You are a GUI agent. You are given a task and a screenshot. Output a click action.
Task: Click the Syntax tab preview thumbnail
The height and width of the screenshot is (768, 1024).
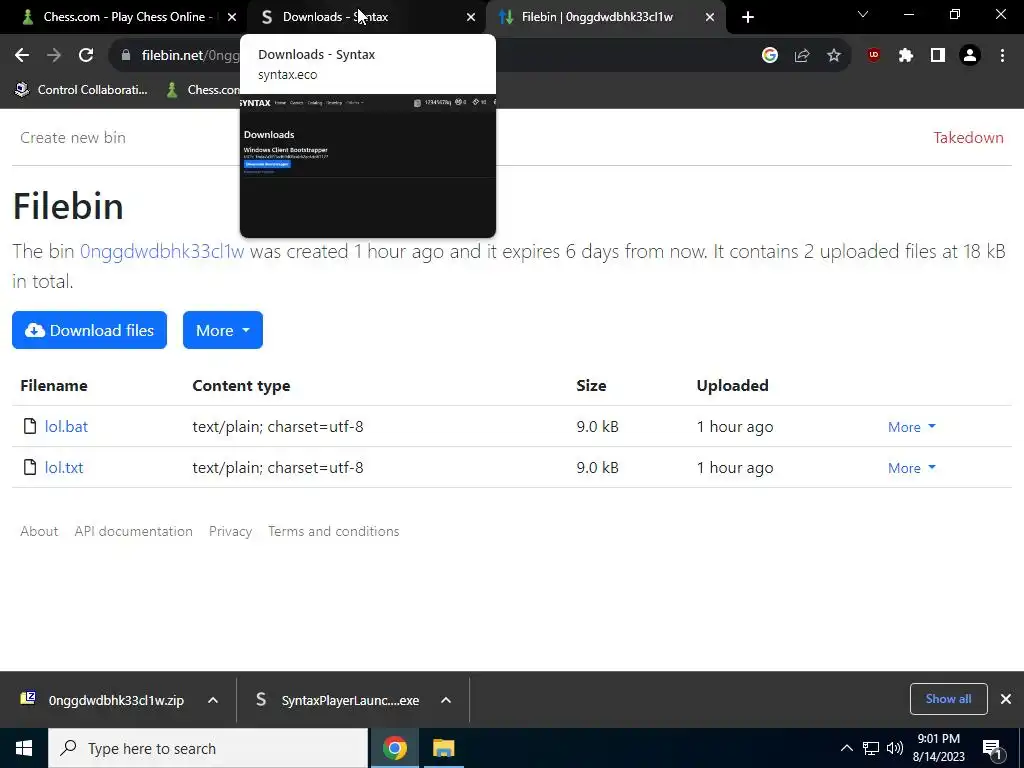pyautogui.click(x=368, y=166)
